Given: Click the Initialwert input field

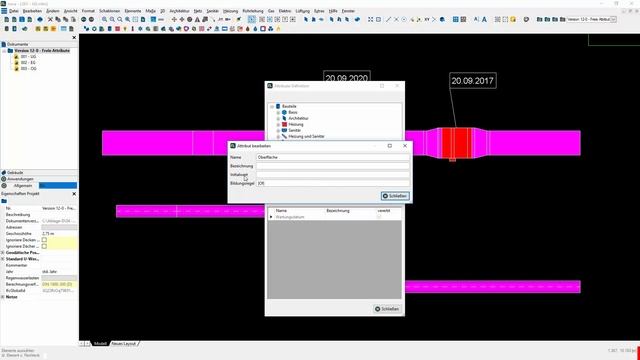Looking at the screenshot, I should 333,175.
